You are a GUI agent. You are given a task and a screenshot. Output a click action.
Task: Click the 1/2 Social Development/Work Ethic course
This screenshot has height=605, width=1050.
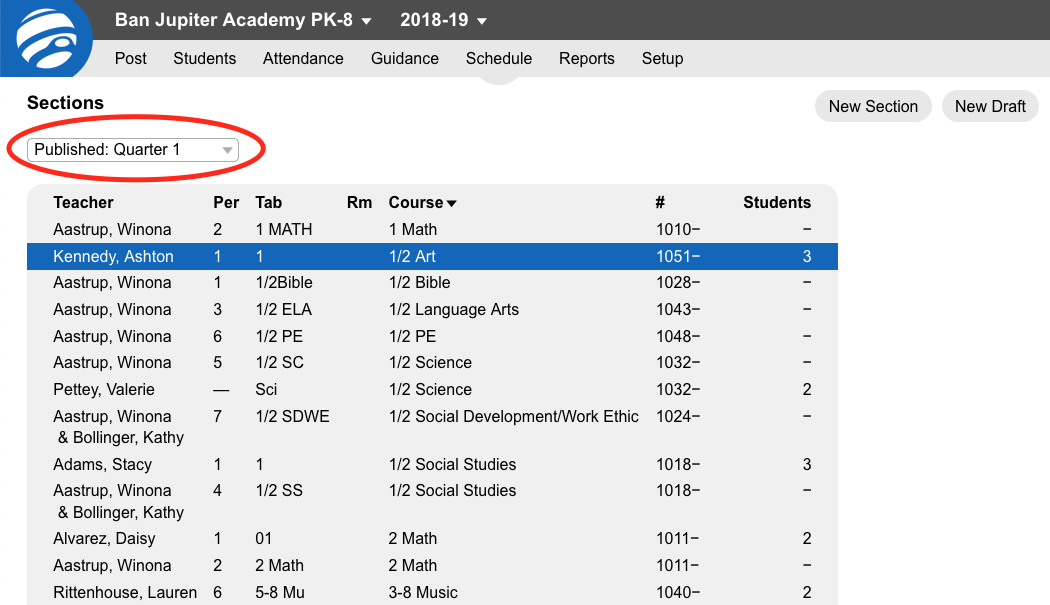point(514,417)
